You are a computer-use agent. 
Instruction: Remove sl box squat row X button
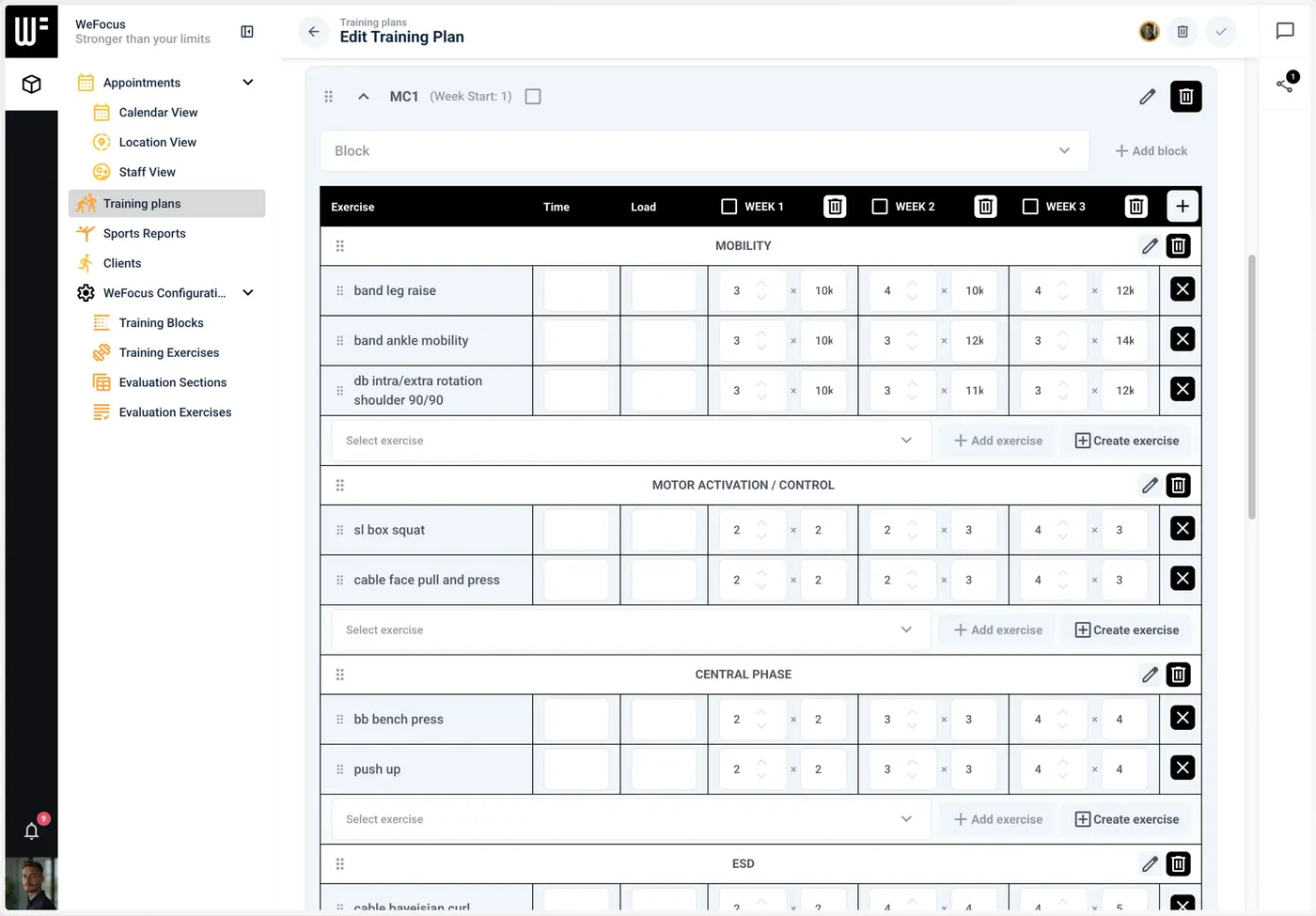pyautogui.click(x=1183, y=529)
